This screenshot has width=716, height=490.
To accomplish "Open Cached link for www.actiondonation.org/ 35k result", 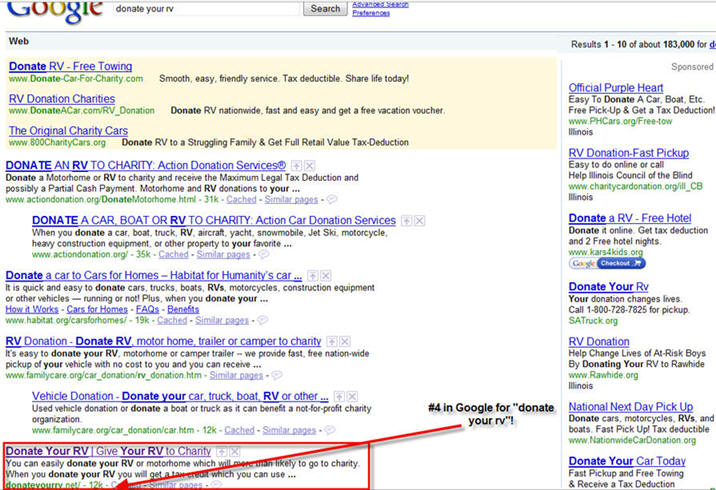I will [x=173, y=254].
